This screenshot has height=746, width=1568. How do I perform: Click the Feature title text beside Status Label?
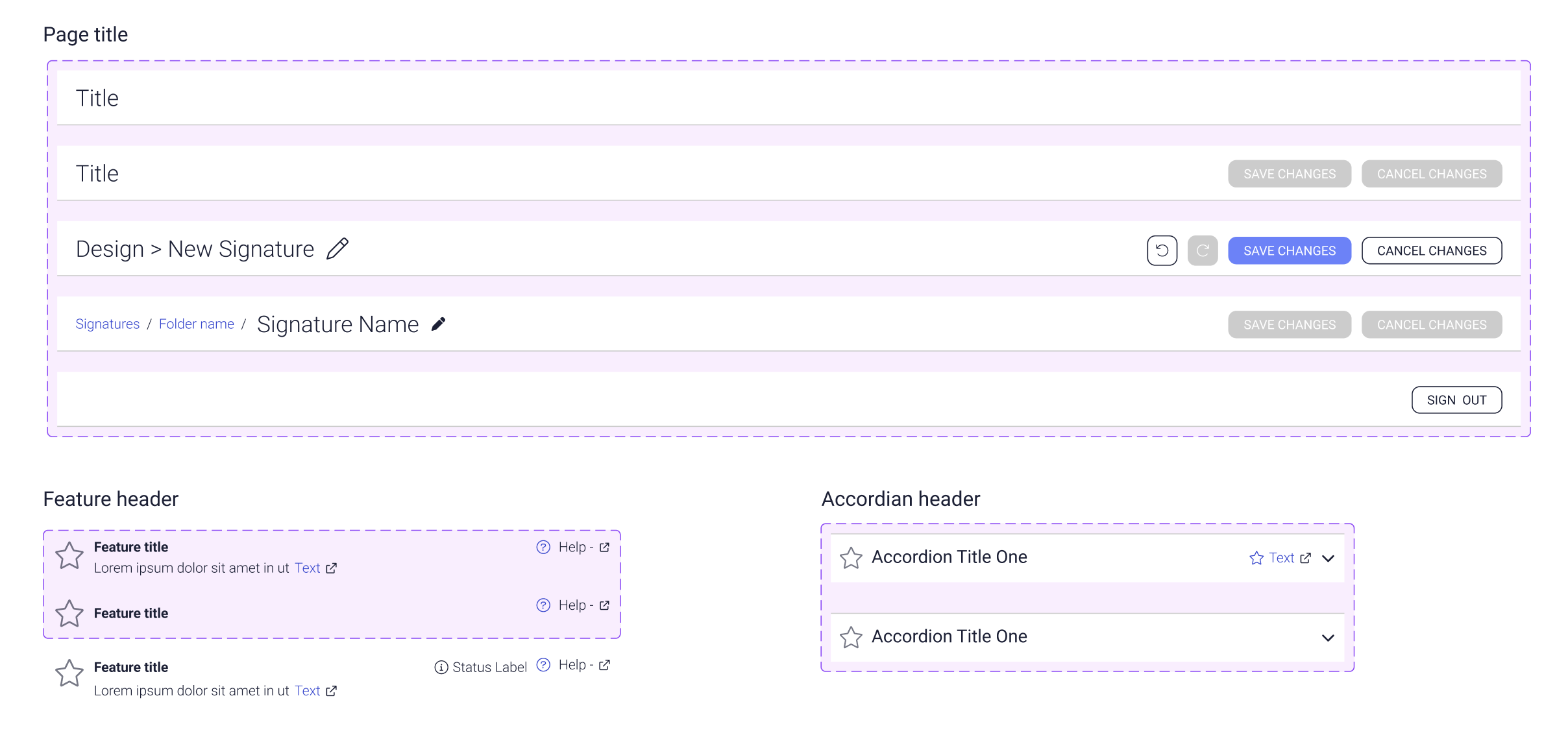click(x=131, y=668)
